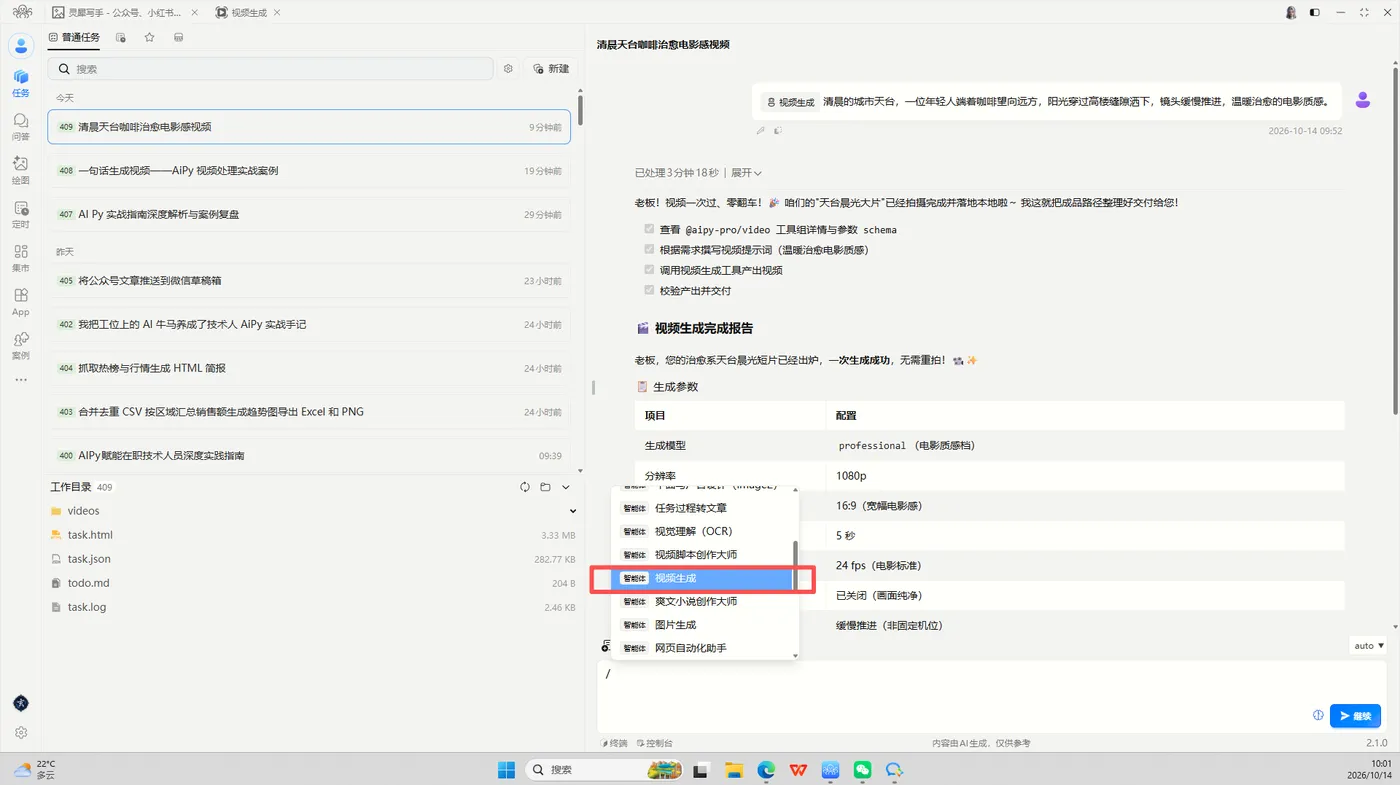Open the auto model dropdown
Viewport: 1400px width, 785px height.
point(1368,646)
